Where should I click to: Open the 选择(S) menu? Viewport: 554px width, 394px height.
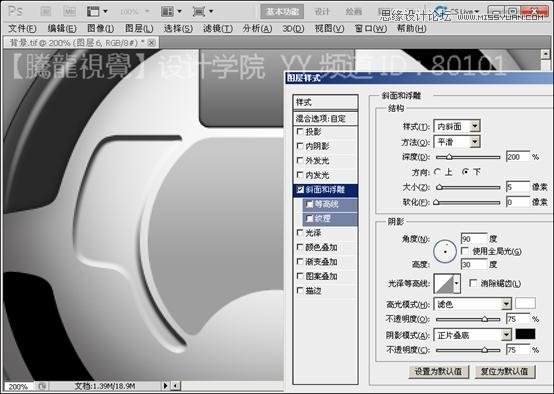(178, 28)
